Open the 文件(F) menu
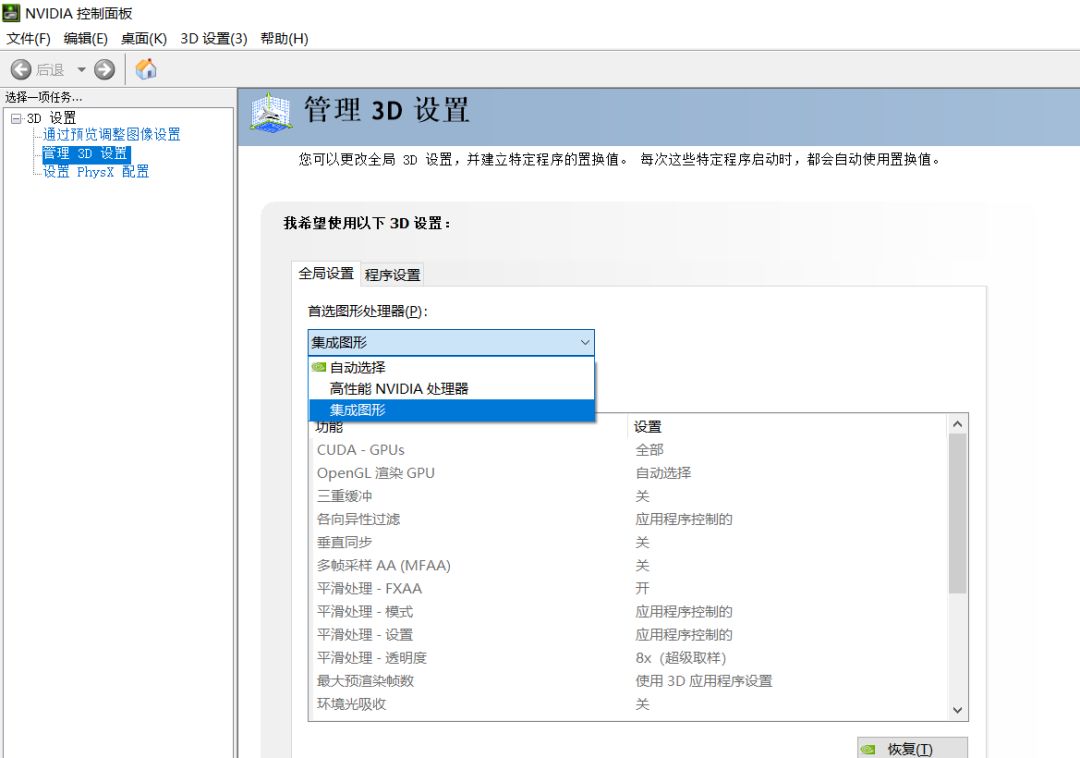This screenshot has width=1080, height=758. click(28, 39)
